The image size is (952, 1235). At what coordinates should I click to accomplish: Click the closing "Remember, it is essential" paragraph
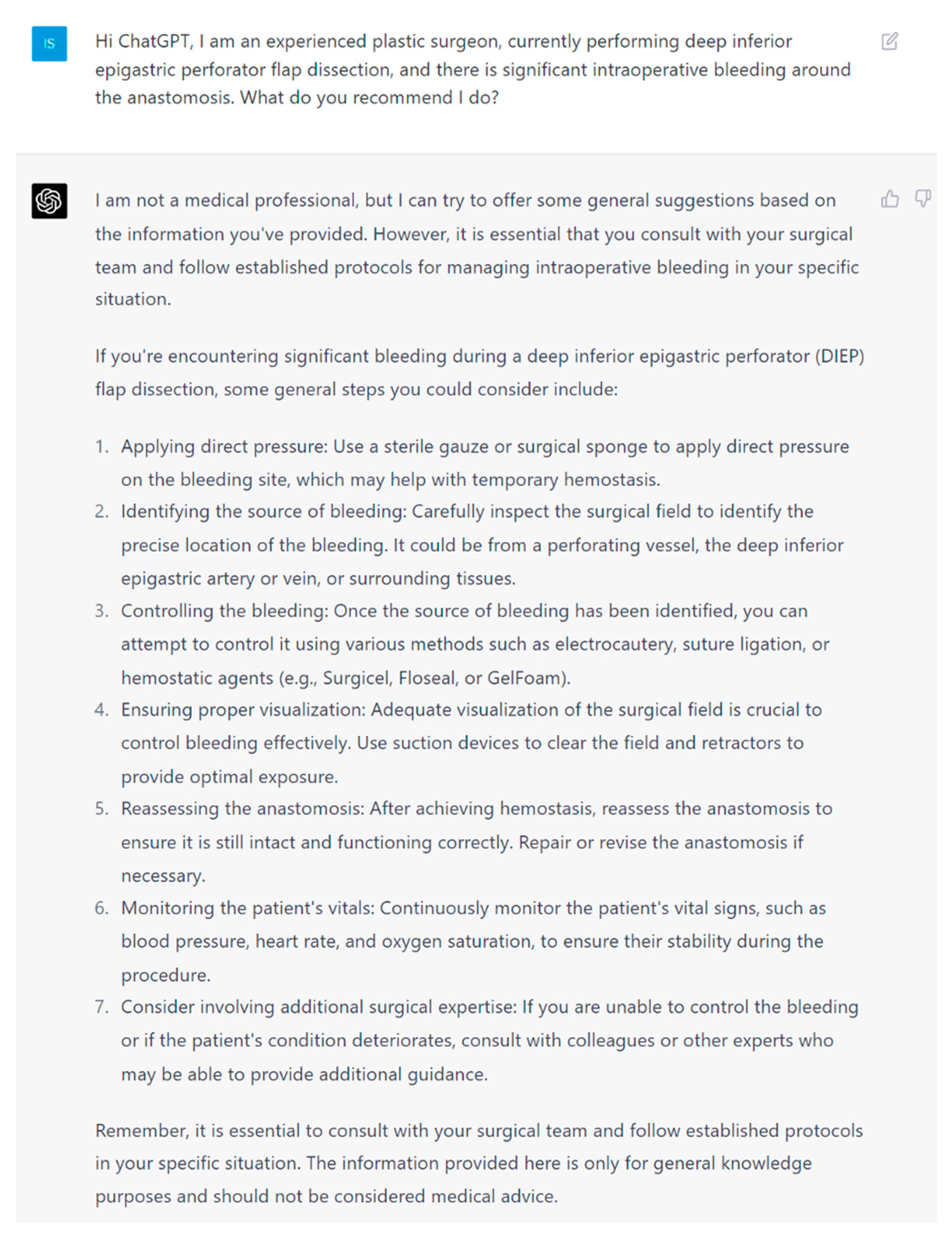coord(478,1163)
